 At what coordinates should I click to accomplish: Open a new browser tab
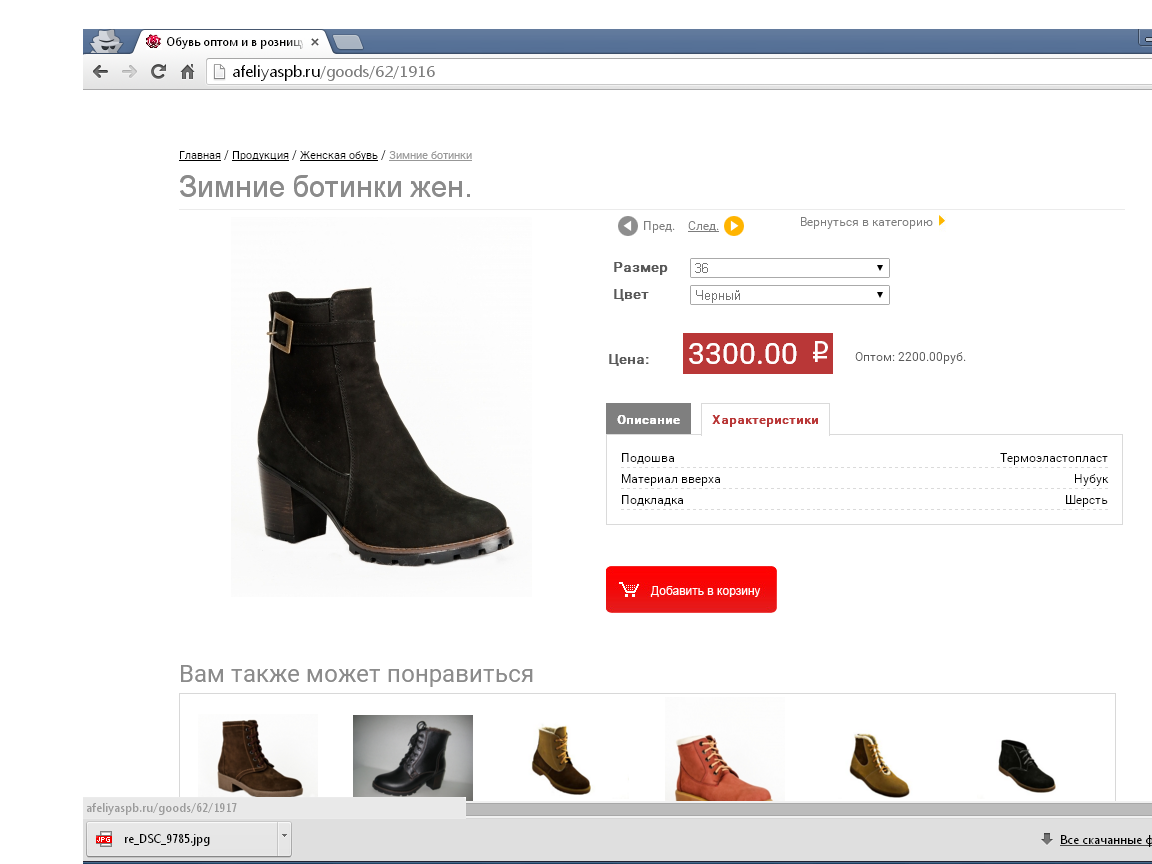tap(348, 43)
